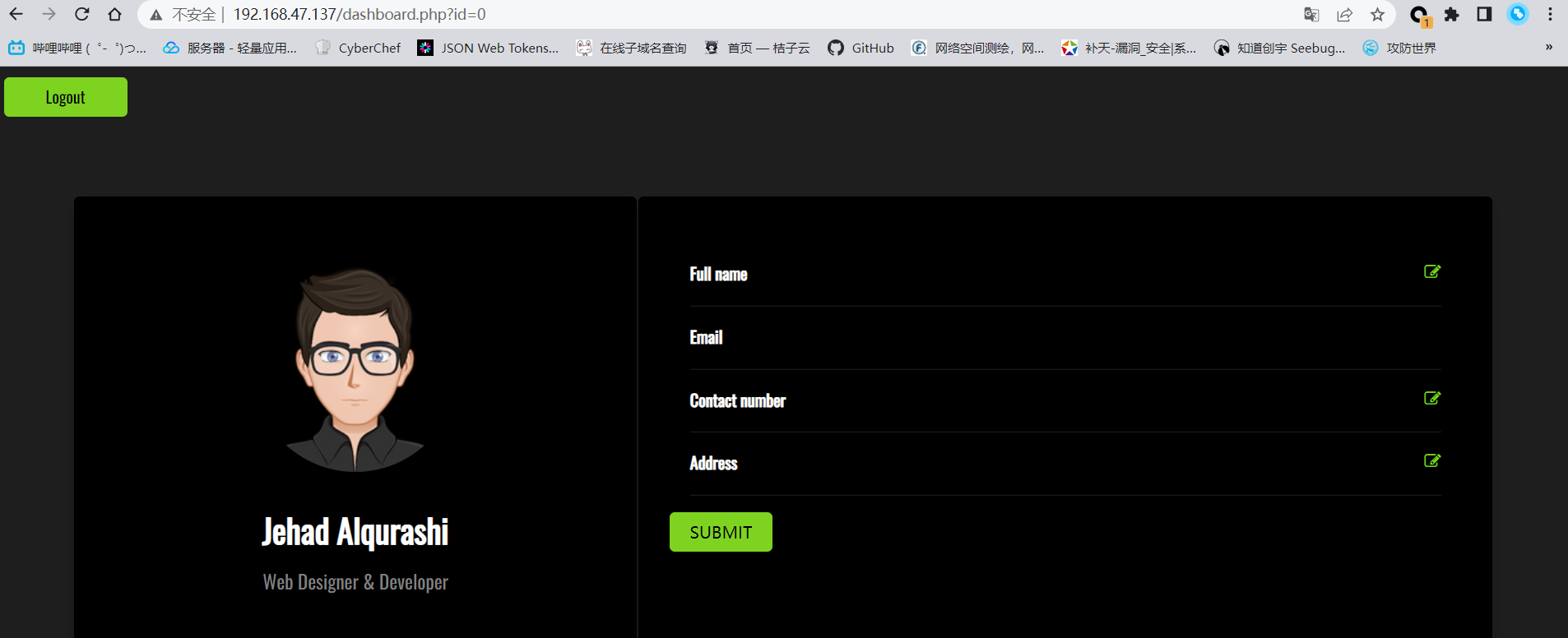
Task: Open the 补天-漏洞 bookmark
Action: (1129, 48)
